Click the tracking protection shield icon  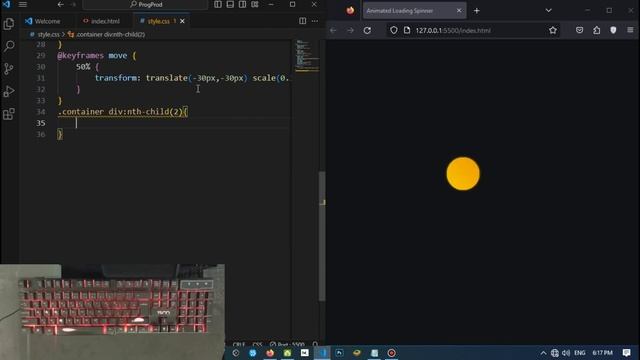[x=393, y=30]
